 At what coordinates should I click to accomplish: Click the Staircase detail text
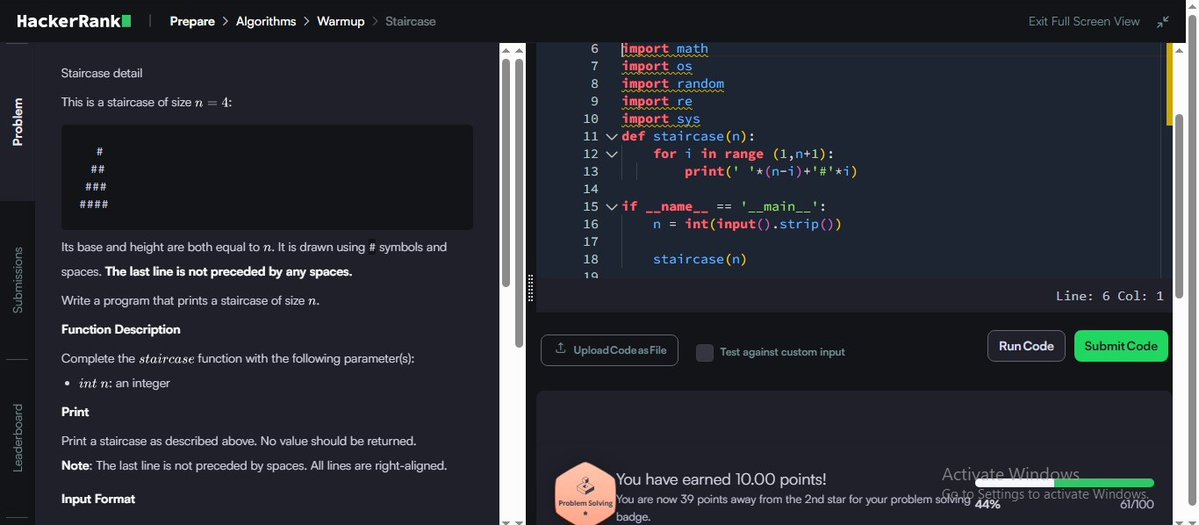[102, 73]
